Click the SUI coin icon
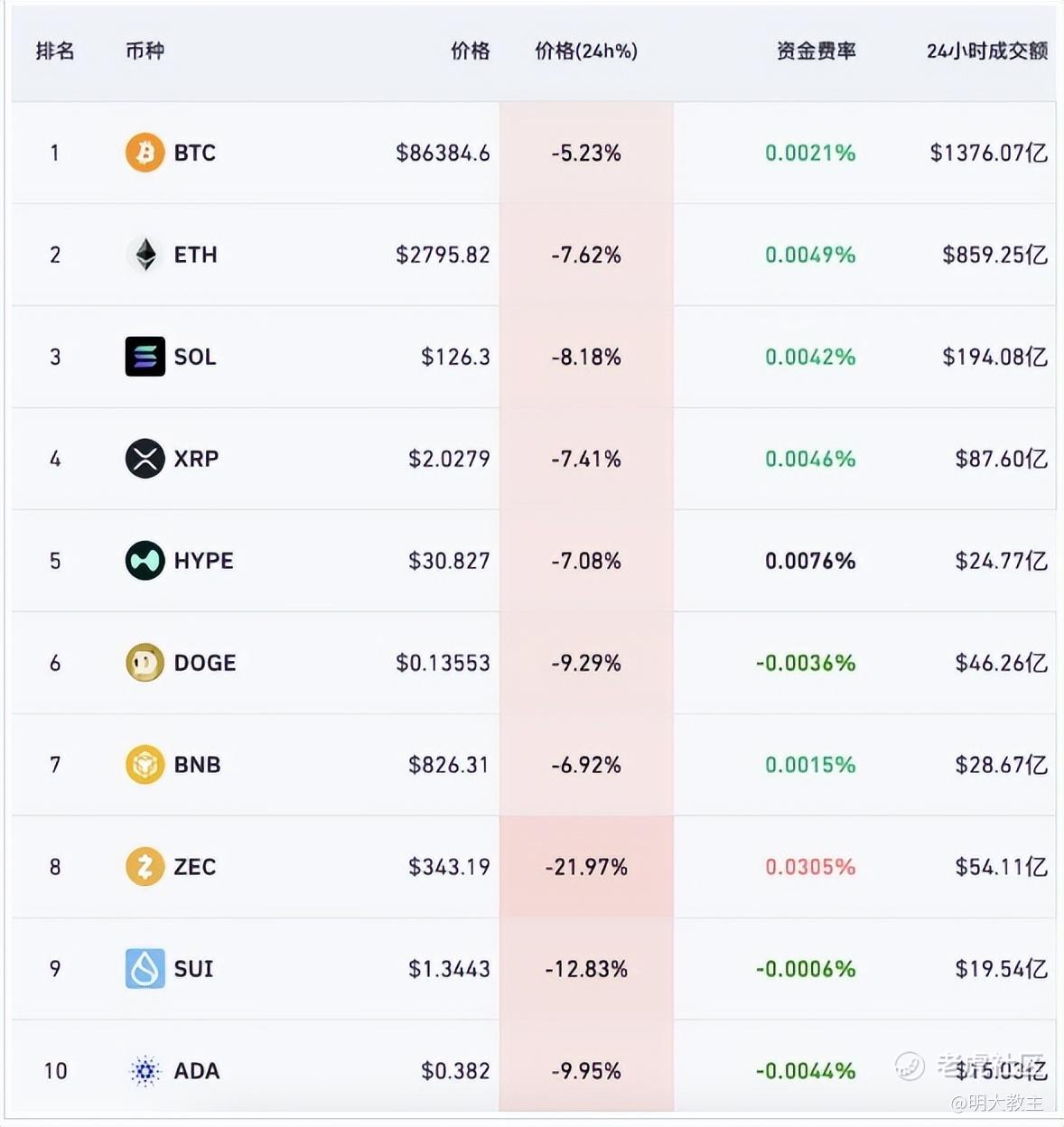This screenshot has height=1127, width=1064. click(145, 969)
